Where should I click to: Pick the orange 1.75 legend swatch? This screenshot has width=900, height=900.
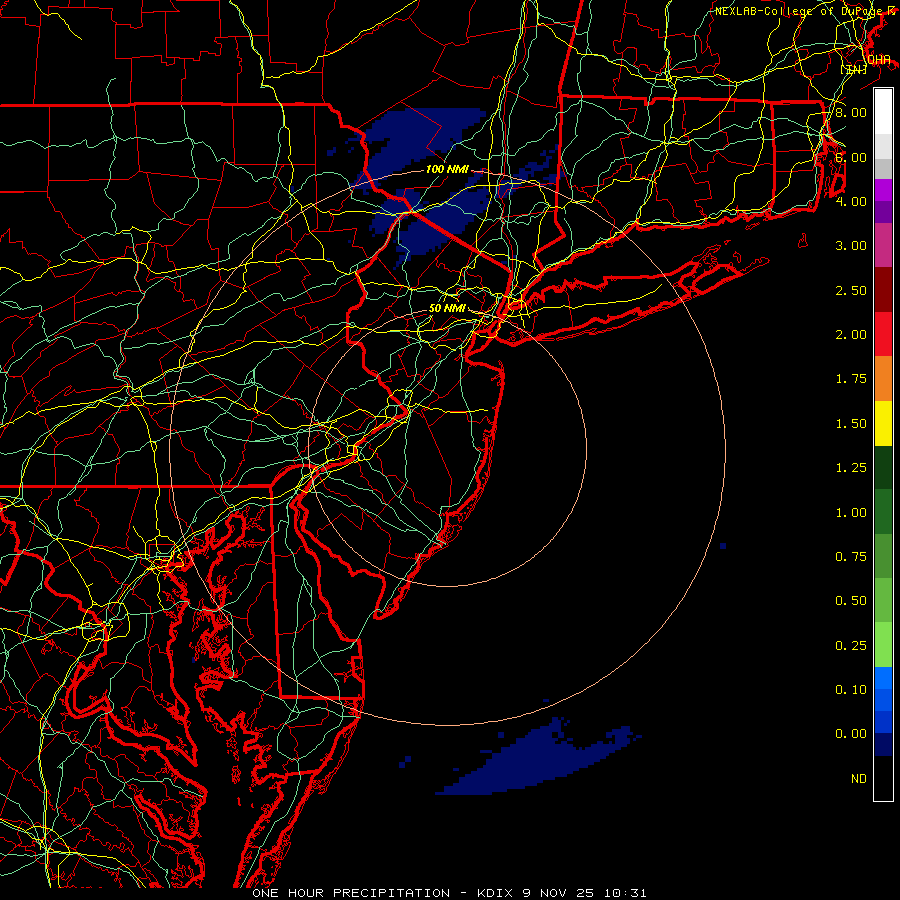pyautogui.click(x=883, y=379)
